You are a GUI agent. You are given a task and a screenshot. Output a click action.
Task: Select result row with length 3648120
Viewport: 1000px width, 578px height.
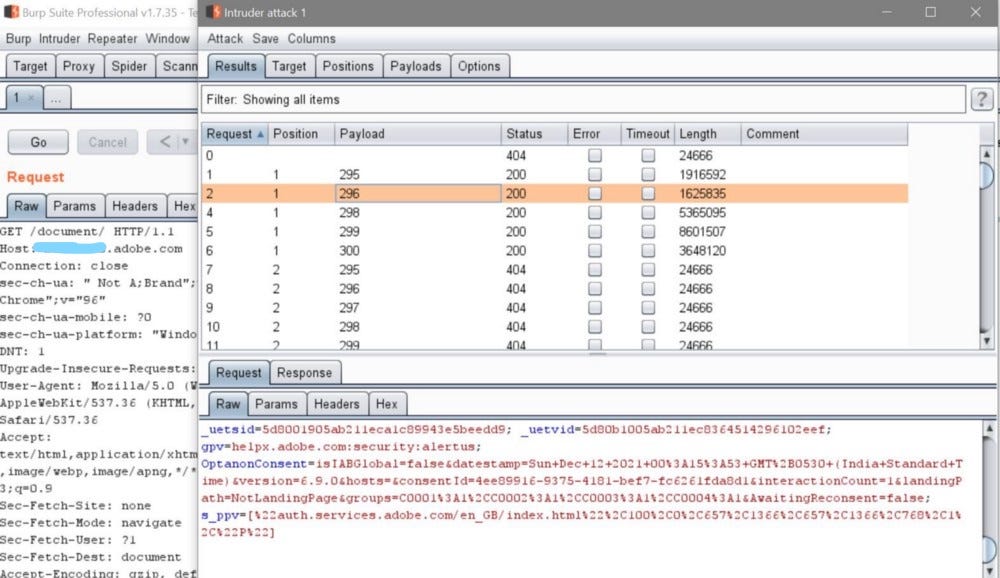(555, 251)
